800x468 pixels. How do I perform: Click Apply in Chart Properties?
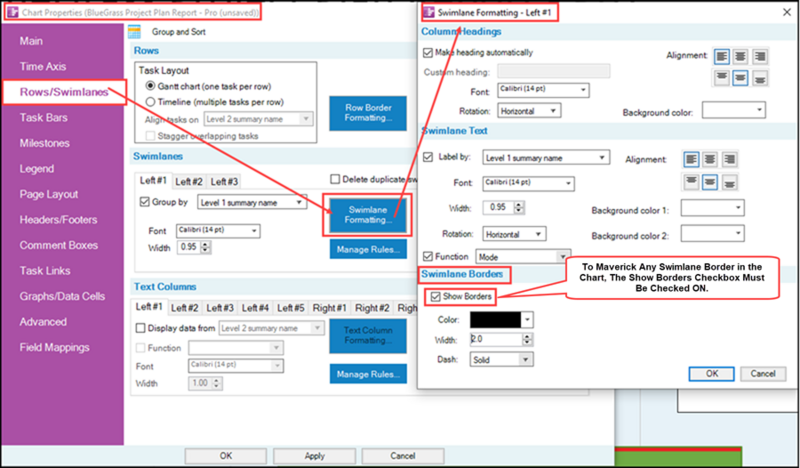(314, 456)
